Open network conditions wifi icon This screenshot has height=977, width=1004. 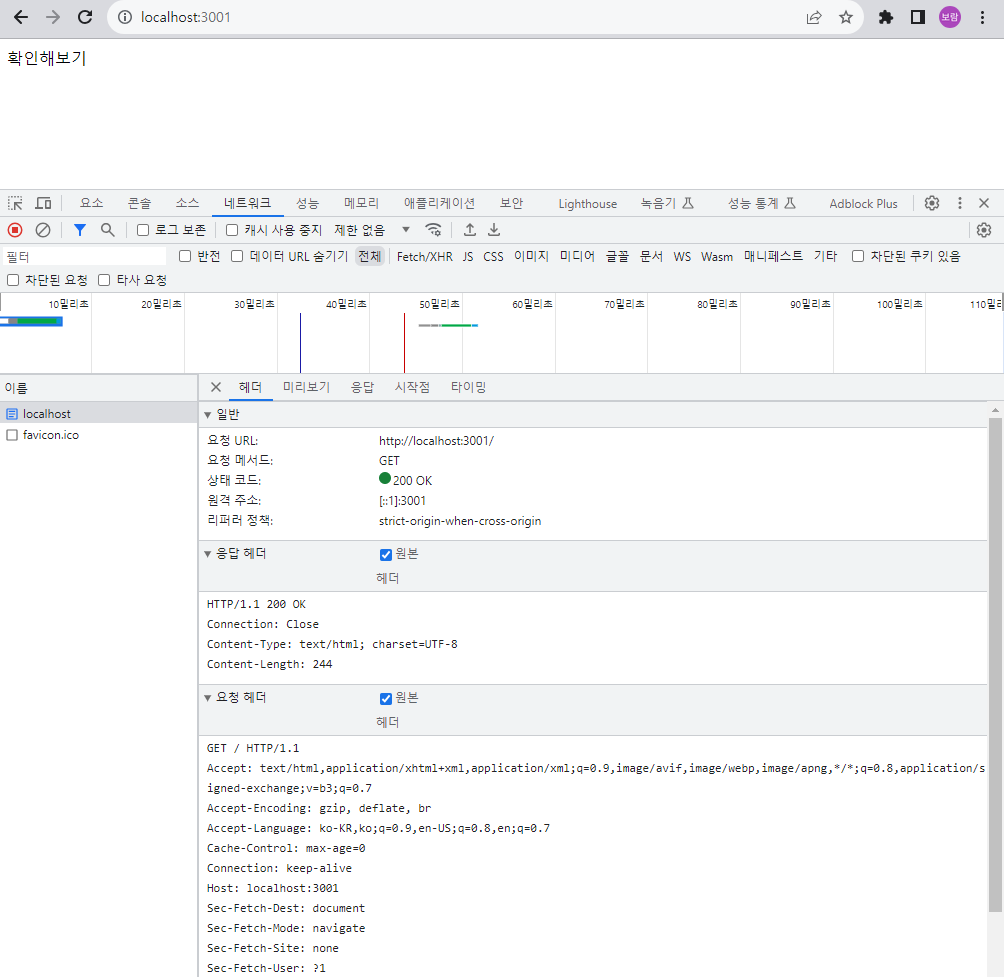click(433, 230)
